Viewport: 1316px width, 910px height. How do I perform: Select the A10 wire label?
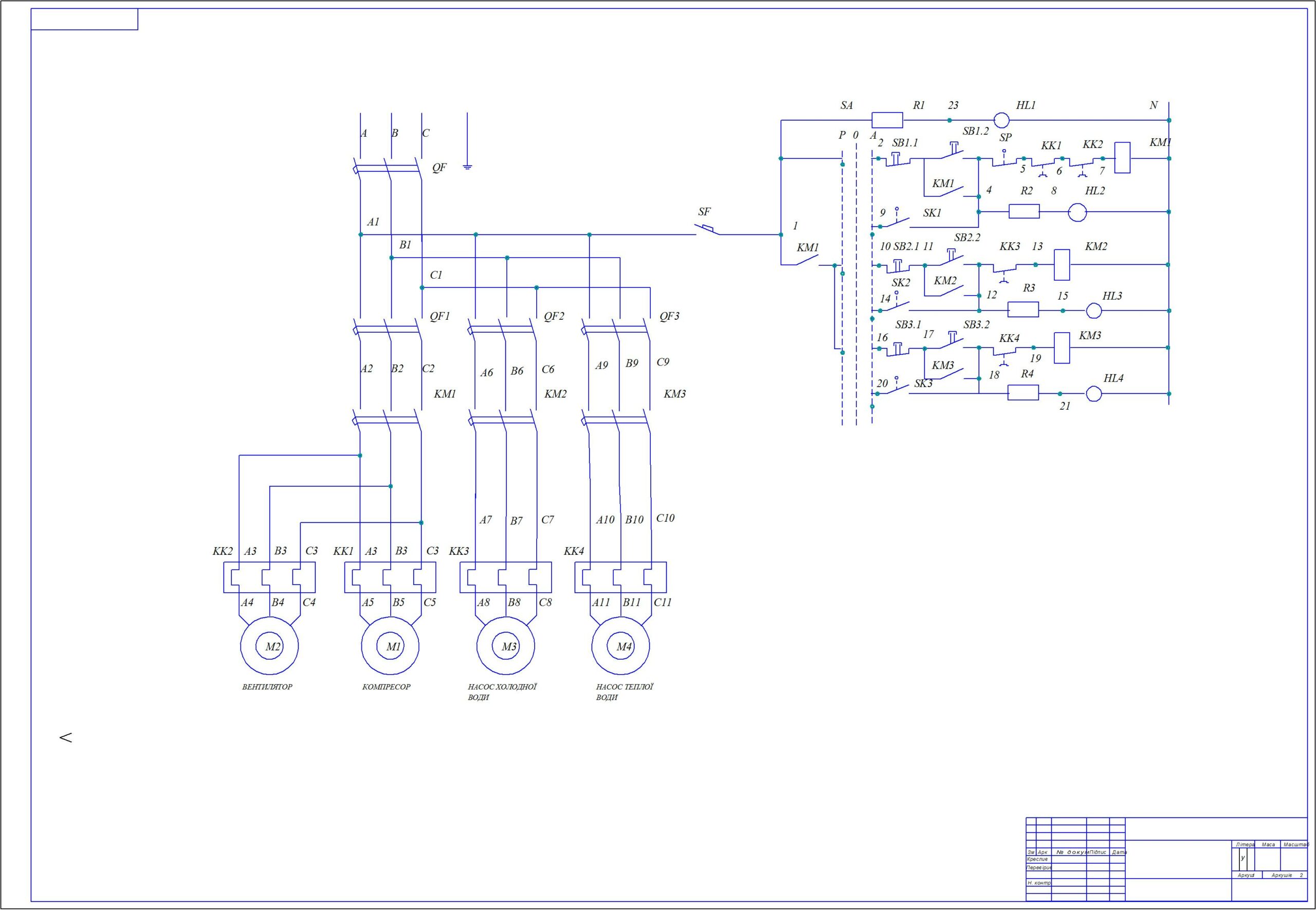[605, 520]
